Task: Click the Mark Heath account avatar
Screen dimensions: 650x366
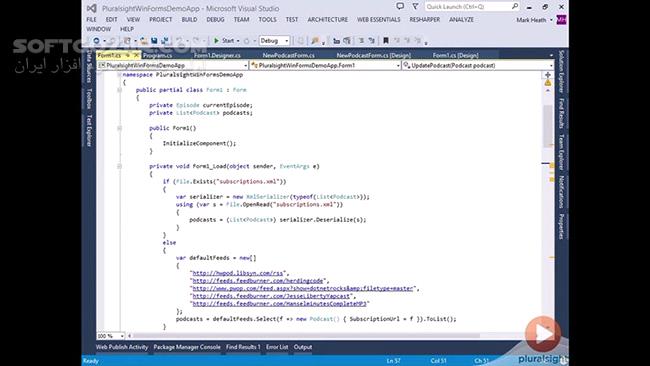Action: point(561,19)
